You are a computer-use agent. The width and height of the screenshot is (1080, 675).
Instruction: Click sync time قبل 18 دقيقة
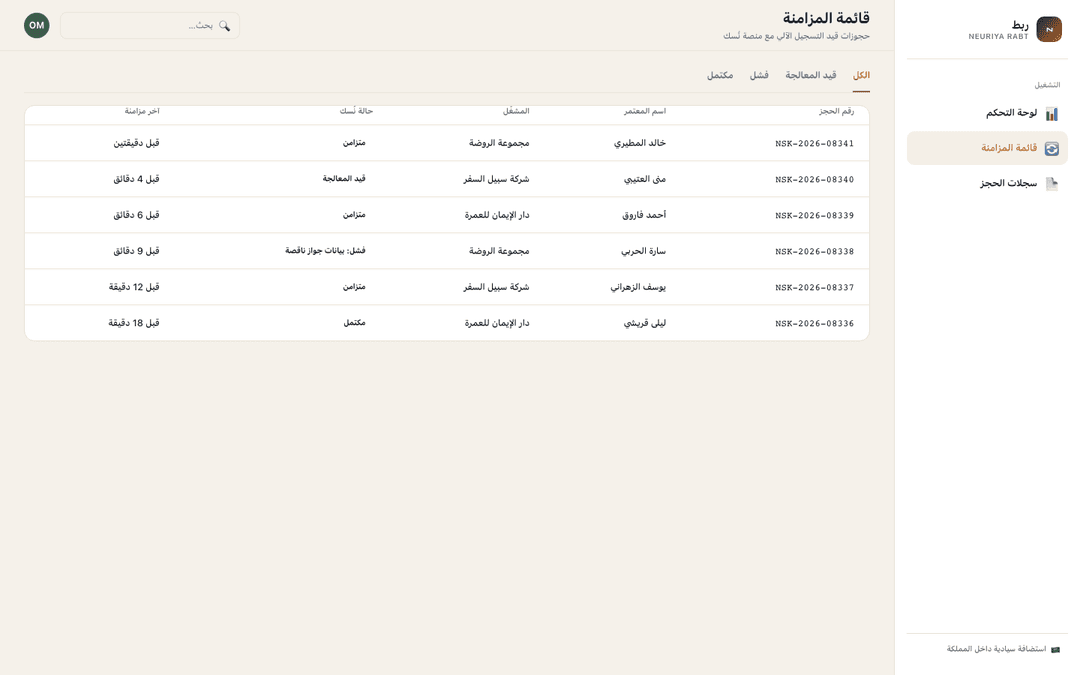coord(134,322)
